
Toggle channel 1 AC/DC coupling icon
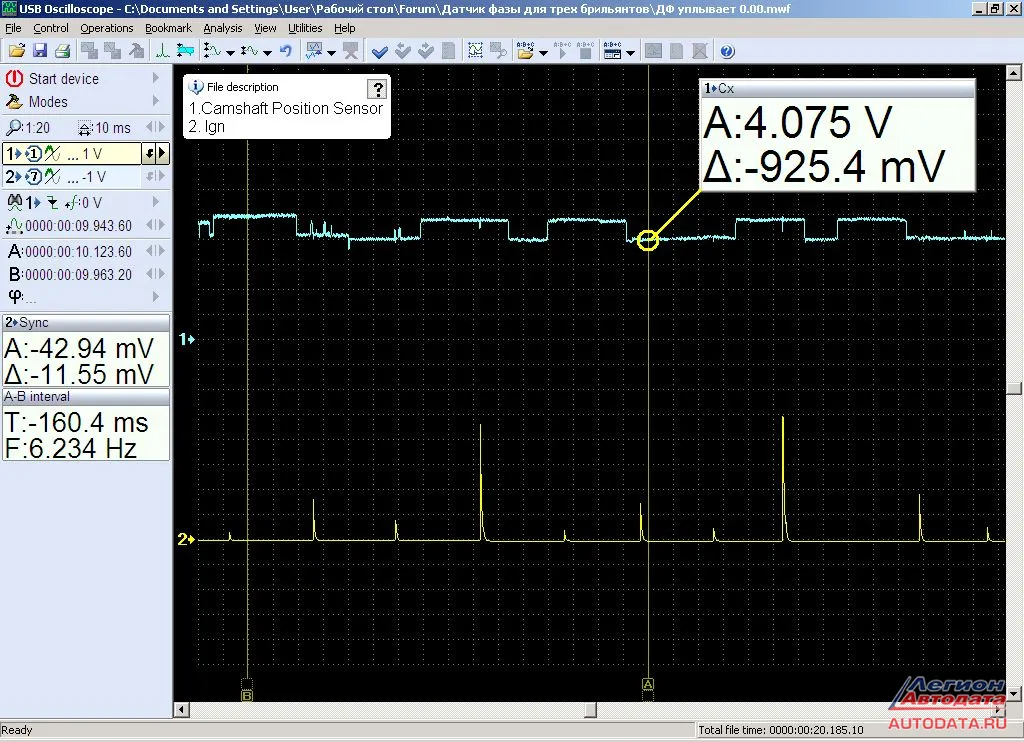click(53, 154)
